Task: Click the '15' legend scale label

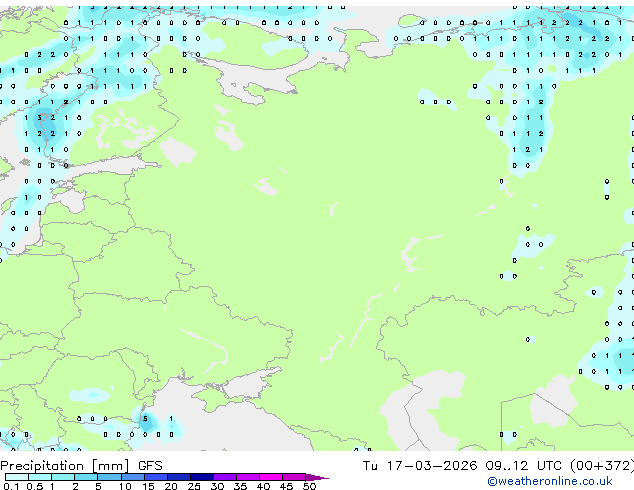Action: [x=148, y=486]
